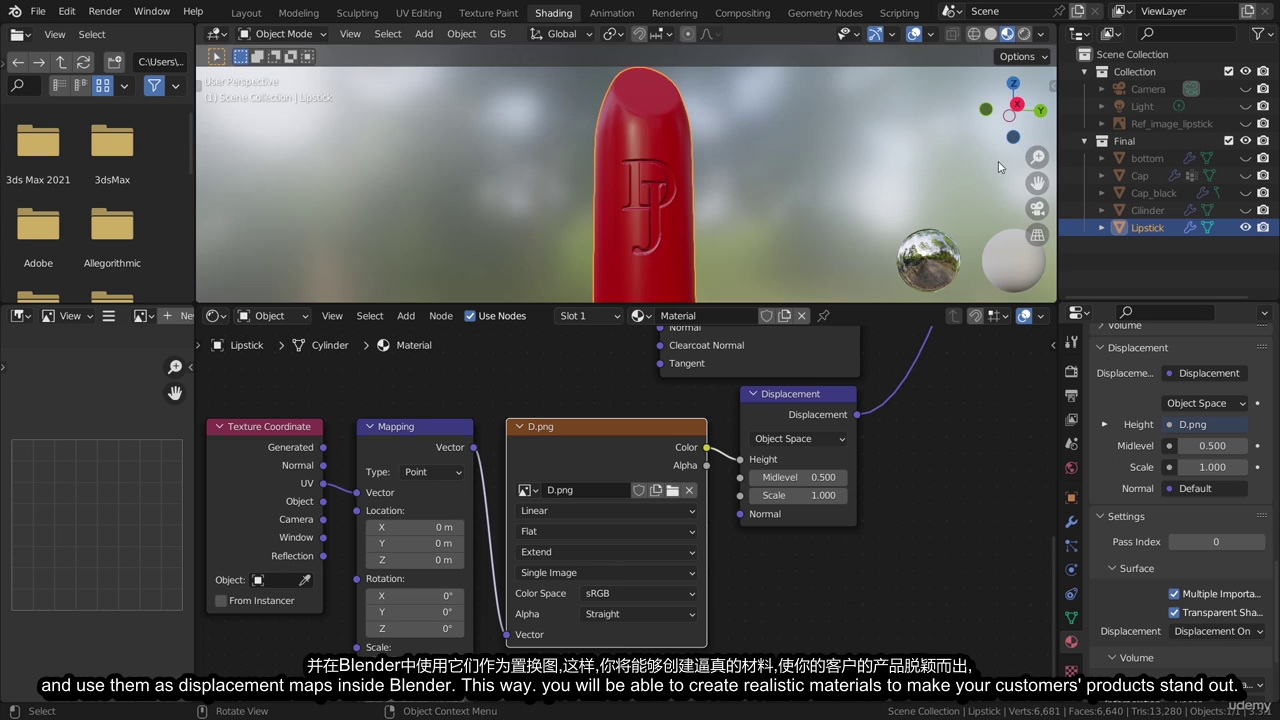Open Object Data properties tab

point(1071,618)
